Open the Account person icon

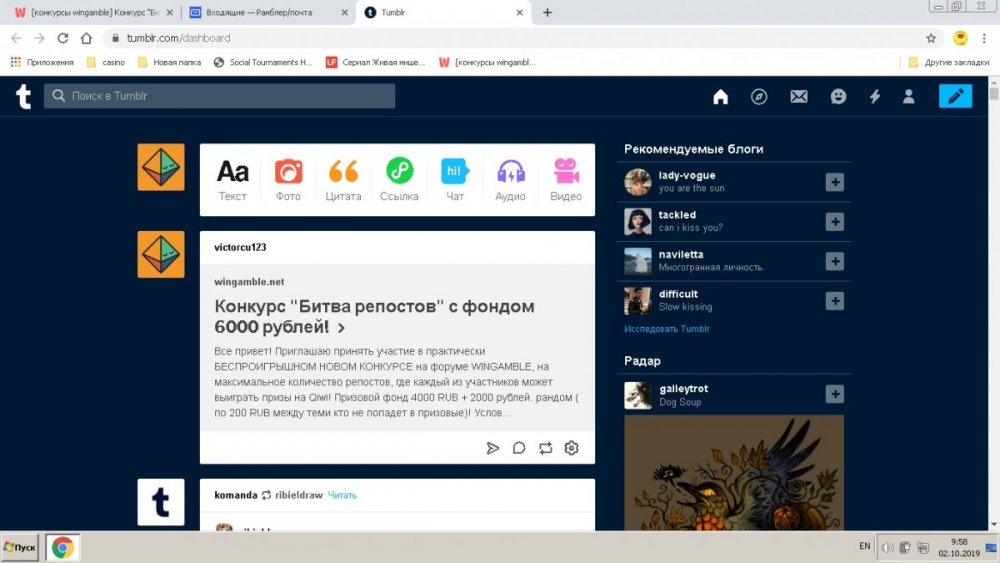pos(908,97)
